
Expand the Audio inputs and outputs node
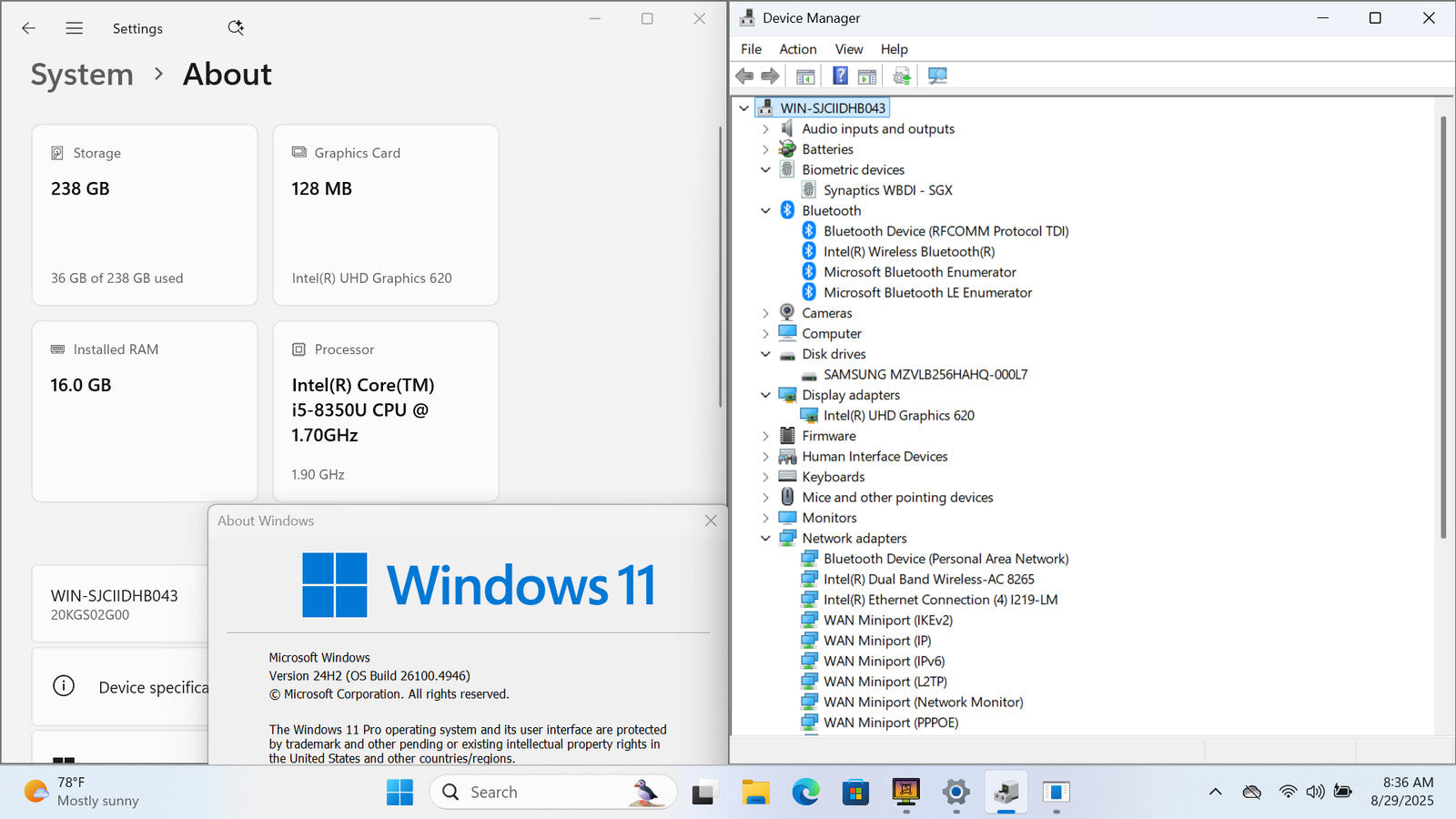pyautogui.click(x=765, y=129)
